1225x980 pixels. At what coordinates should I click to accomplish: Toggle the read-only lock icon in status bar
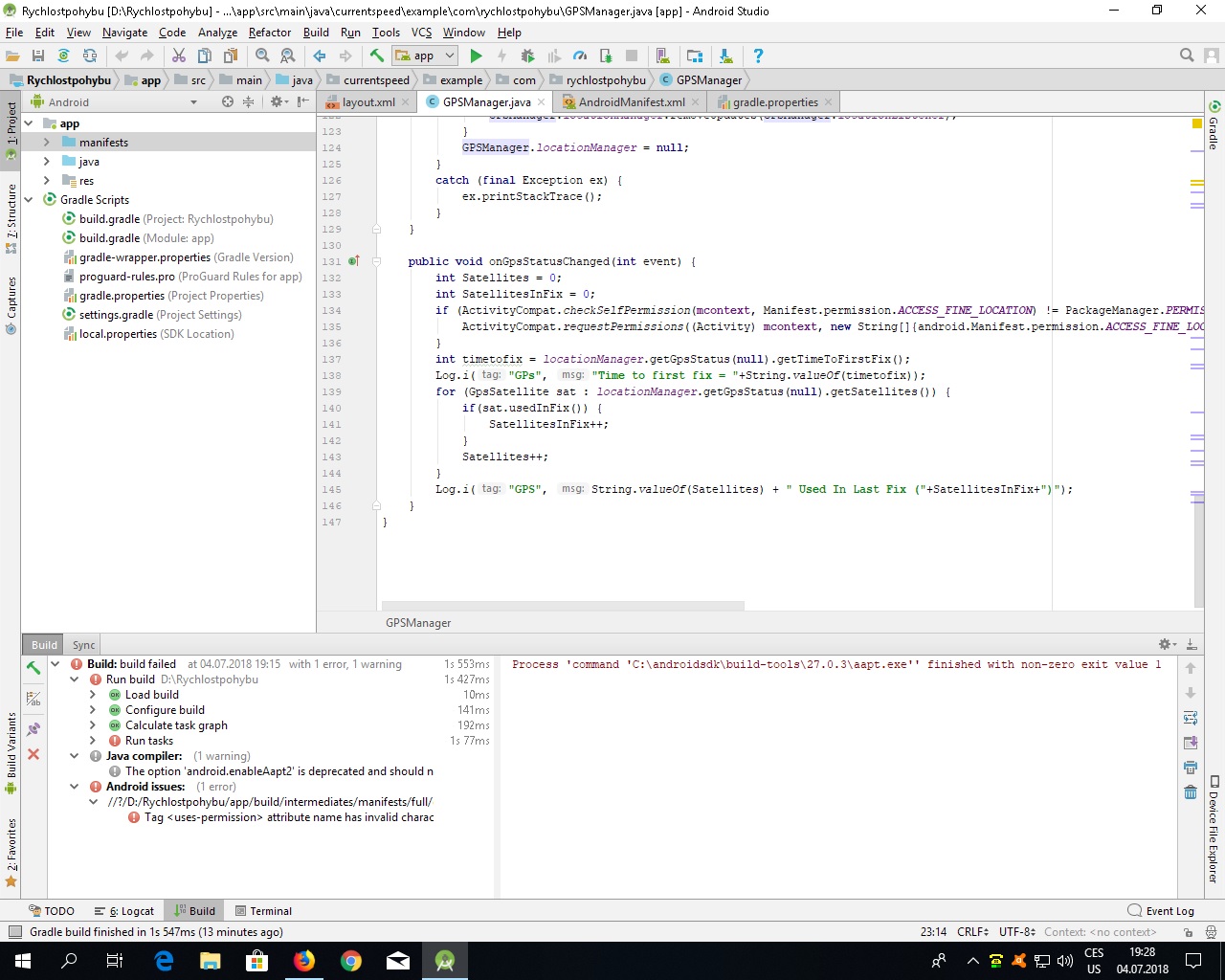coord(1188,932)
